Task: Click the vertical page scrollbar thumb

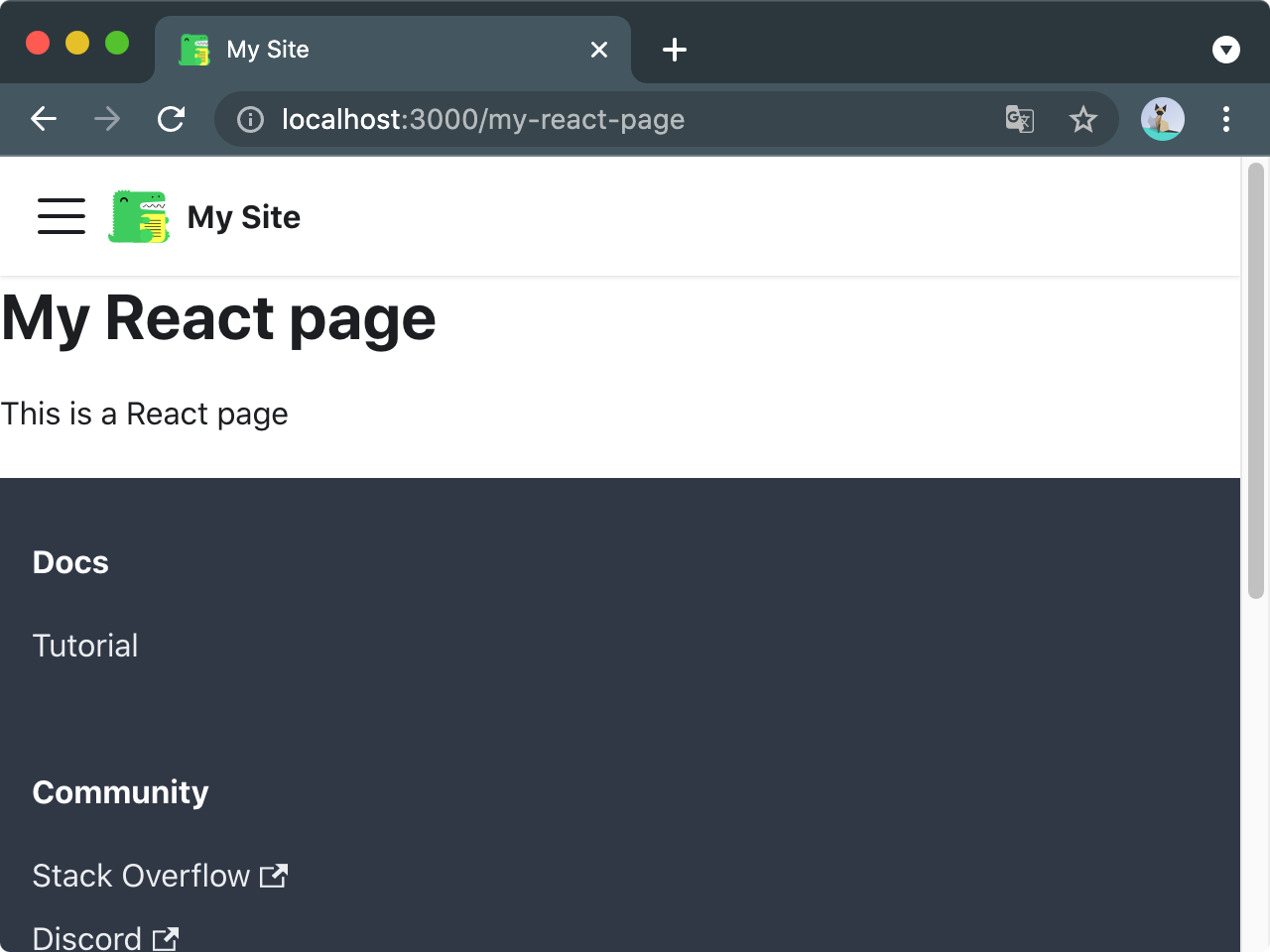Action: 1256,381
